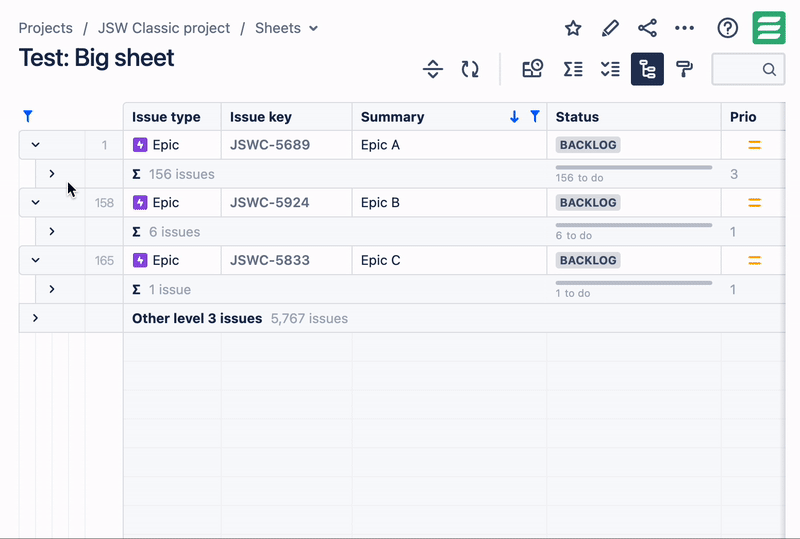Select row number 158
This screenshot has height=539, width=800.
point(104,203)
